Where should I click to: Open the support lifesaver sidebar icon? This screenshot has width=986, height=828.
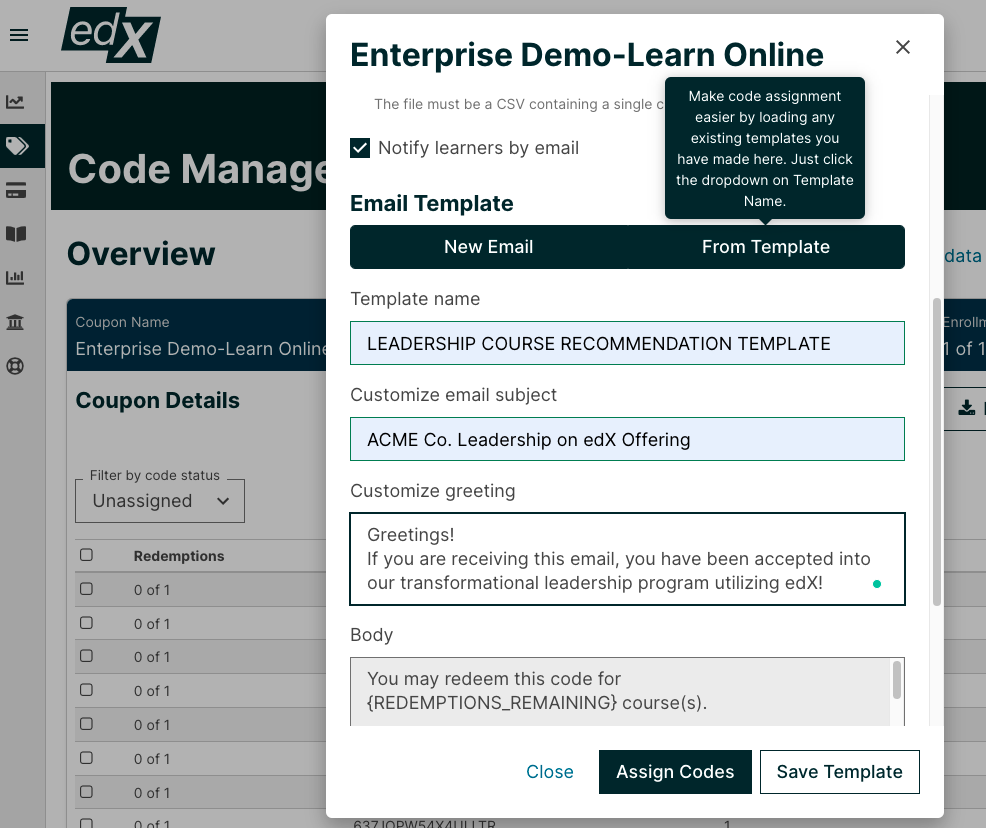15,366
